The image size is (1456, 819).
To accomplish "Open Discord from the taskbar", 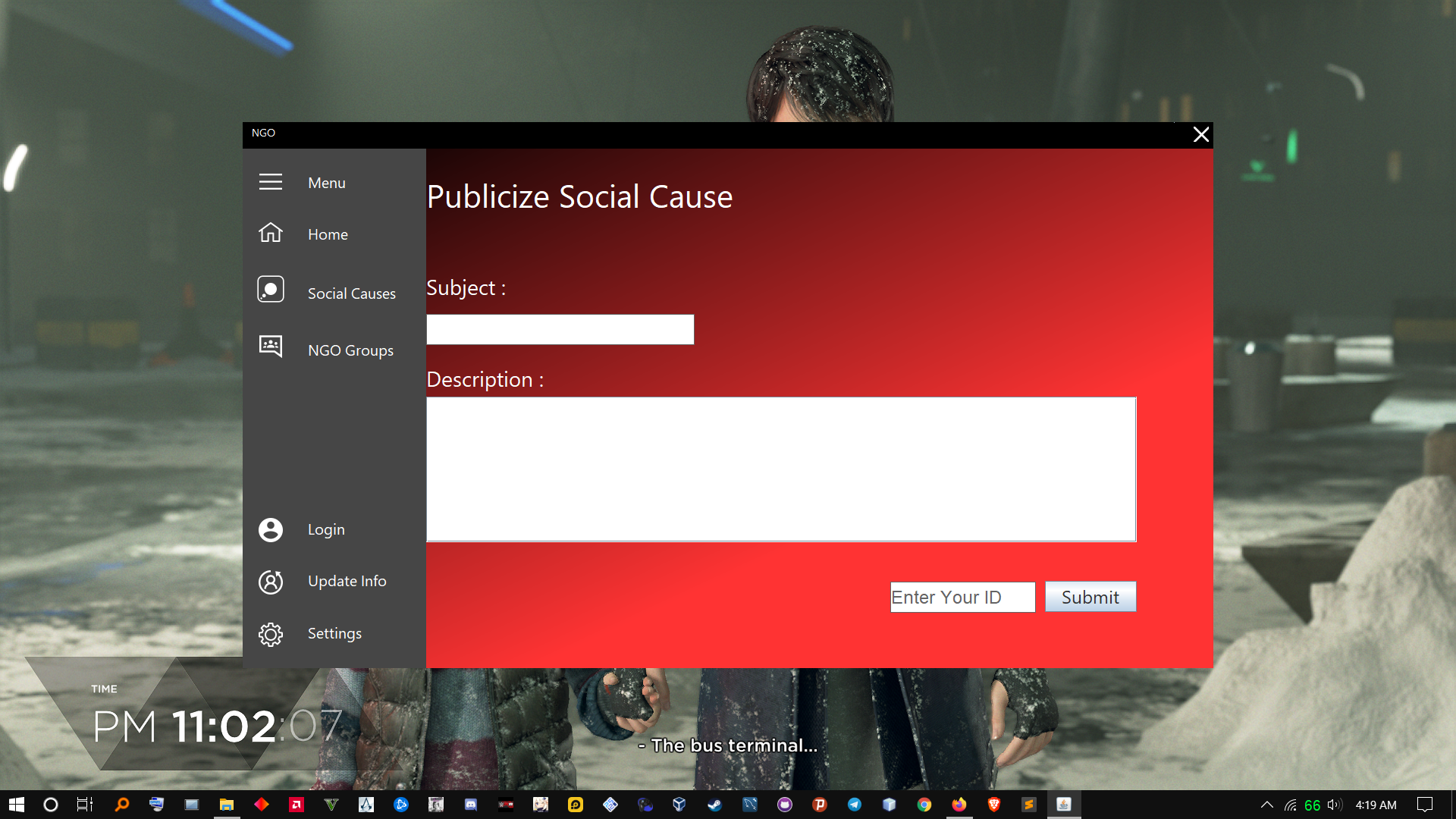I will click(471, 805).
